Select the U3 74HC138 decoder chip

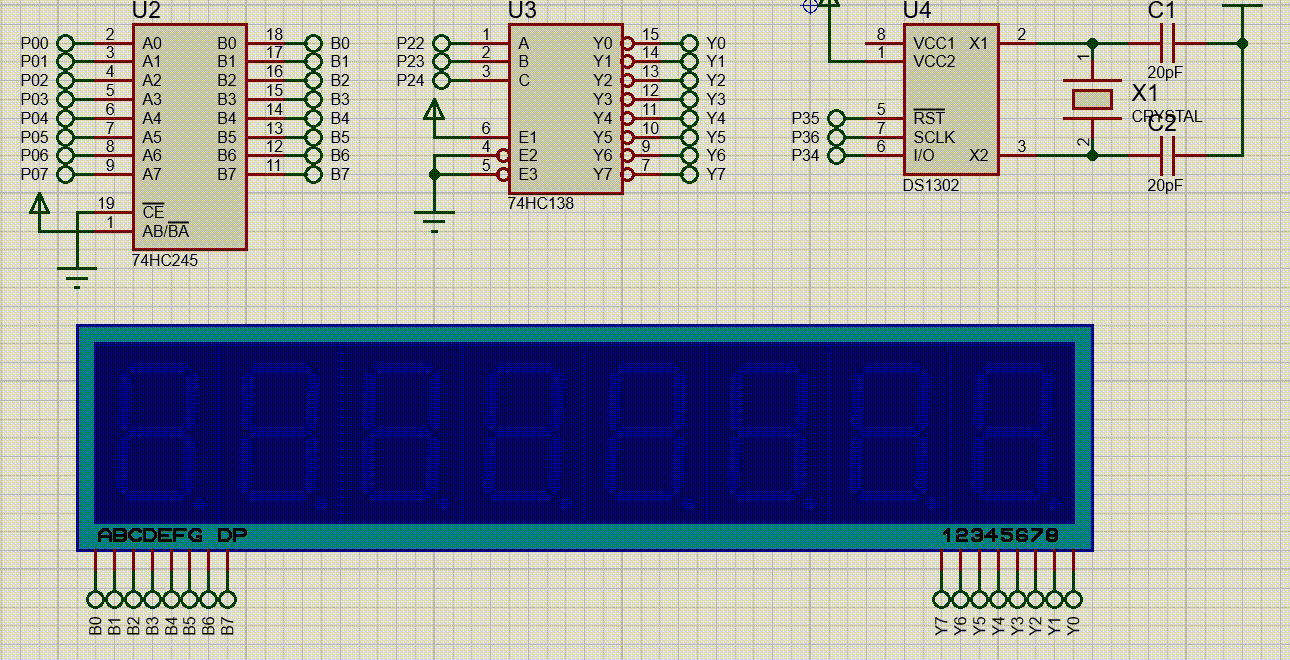click(566, 109)
